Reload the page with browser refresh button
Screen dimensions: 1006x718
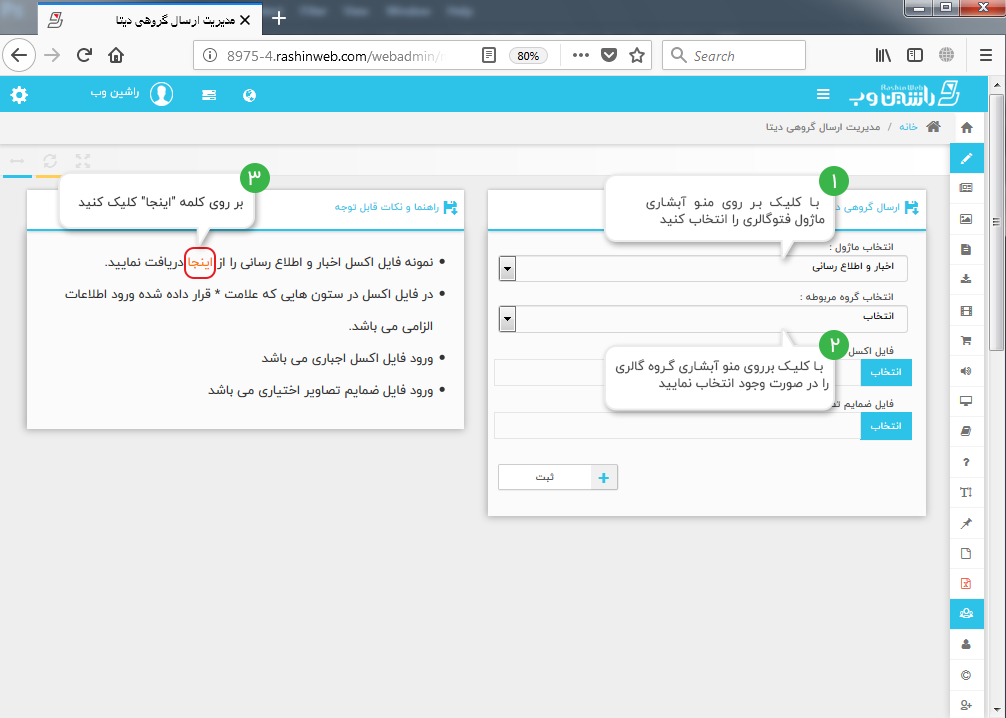coord(84,55)
